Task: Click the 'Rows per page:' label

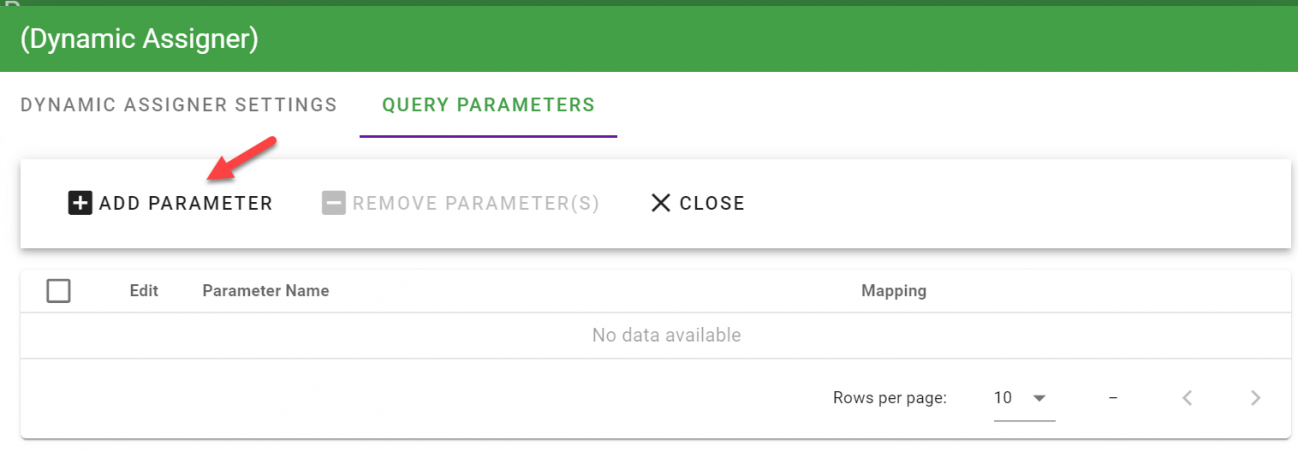Action: tap(889, 398)
